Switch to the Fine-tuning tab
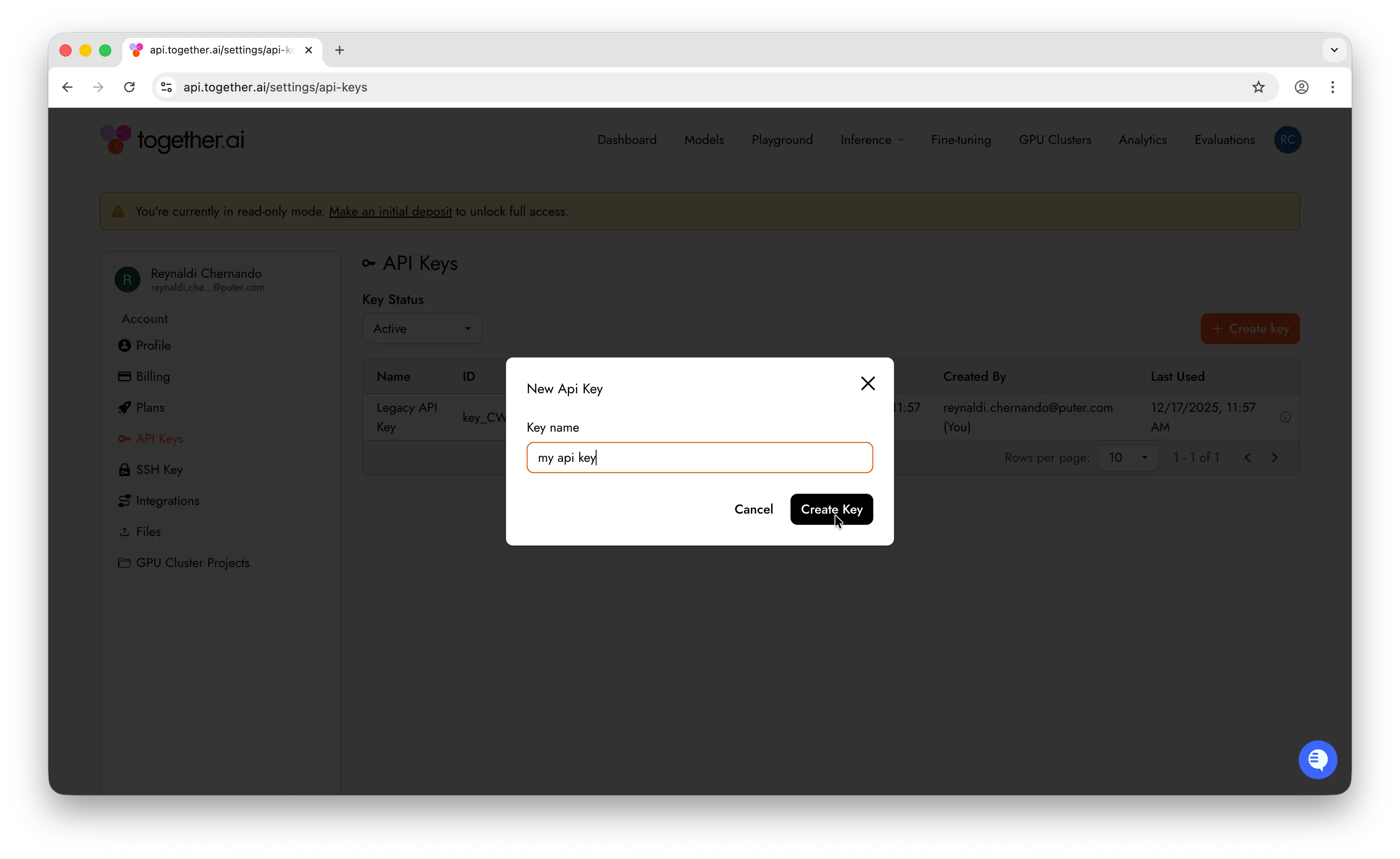Viewport: 1400px width, 859px height. 961,140
